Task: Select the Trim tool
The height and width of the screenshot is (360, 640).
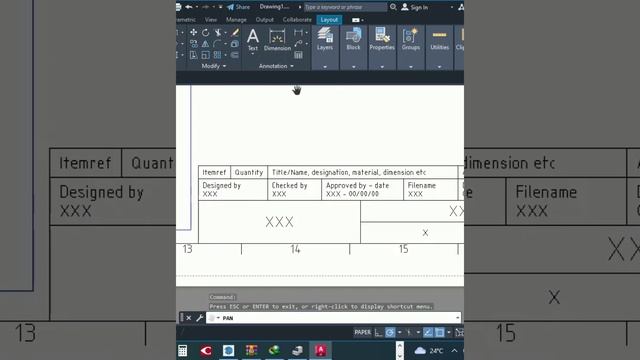Action: click(x=218, y=32)
